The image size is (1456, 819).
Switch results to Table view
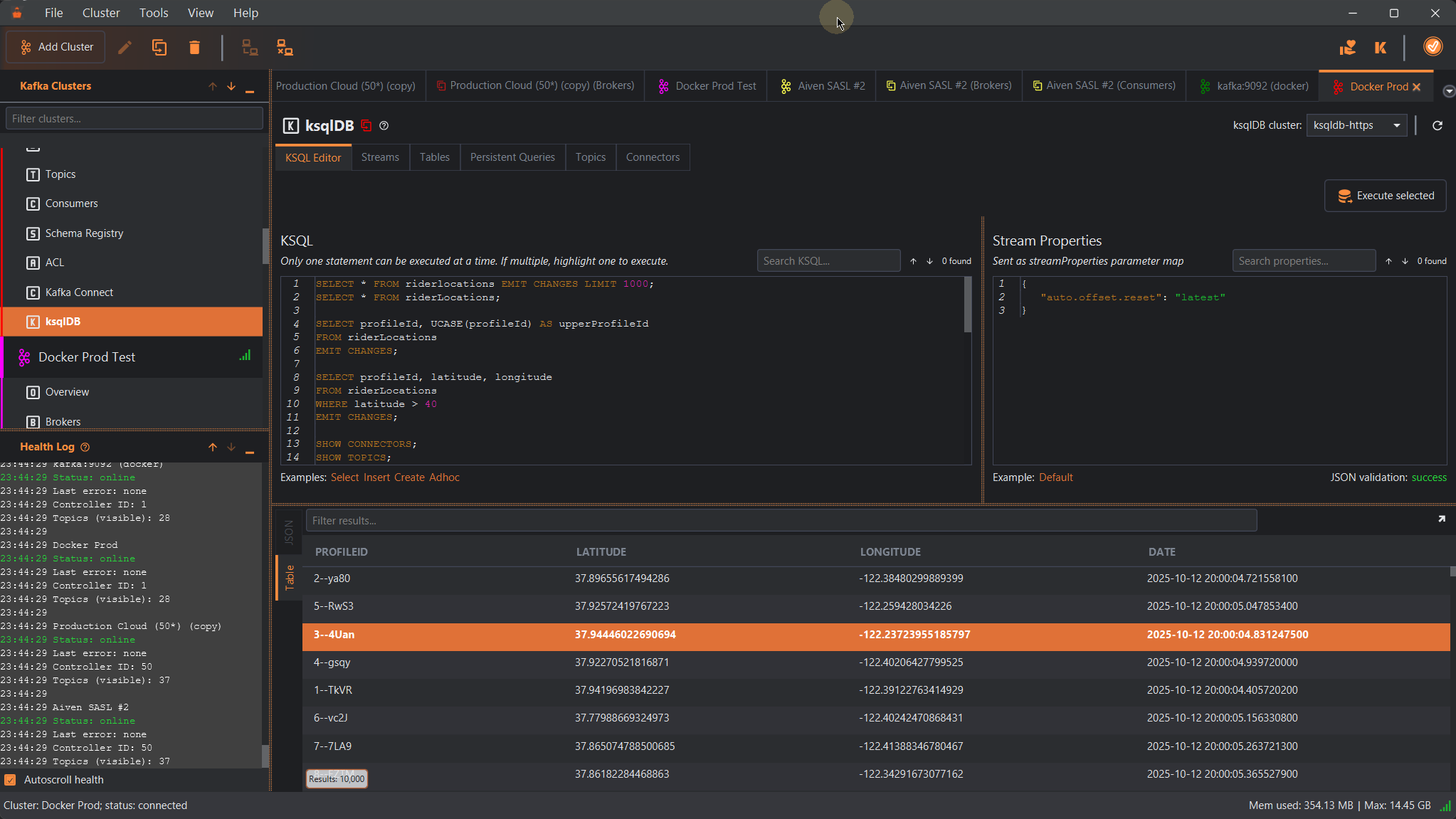[289, 577]
